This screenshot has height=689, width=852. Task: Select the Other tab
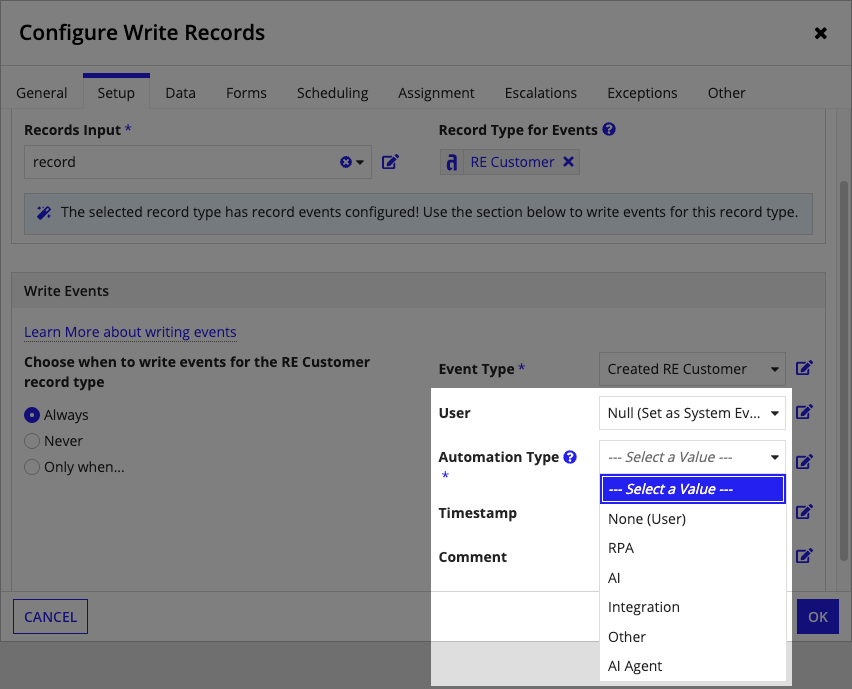pyautogui.click(x=726, y=93)
